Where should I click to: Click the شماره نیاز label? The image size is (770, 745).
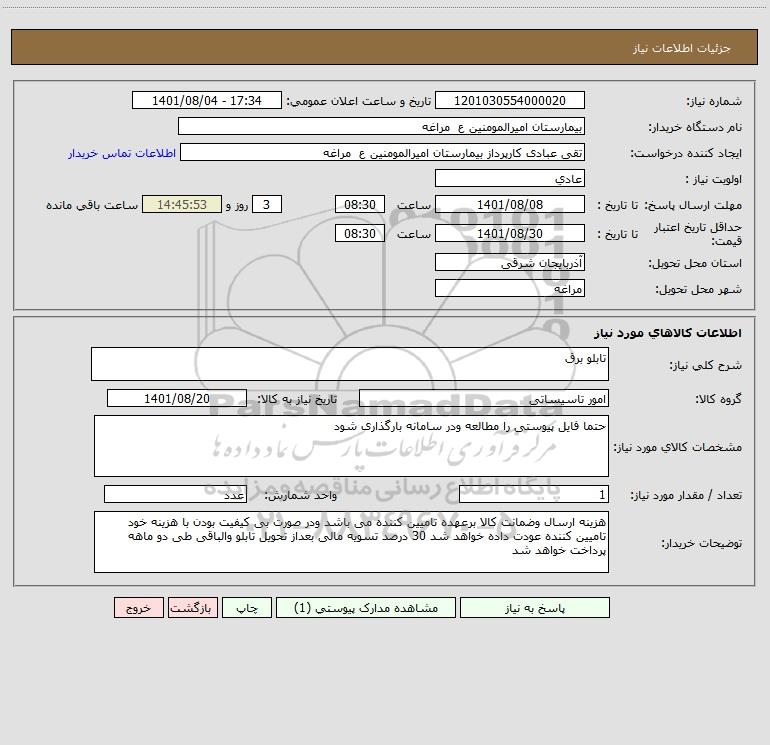(714, 101)
